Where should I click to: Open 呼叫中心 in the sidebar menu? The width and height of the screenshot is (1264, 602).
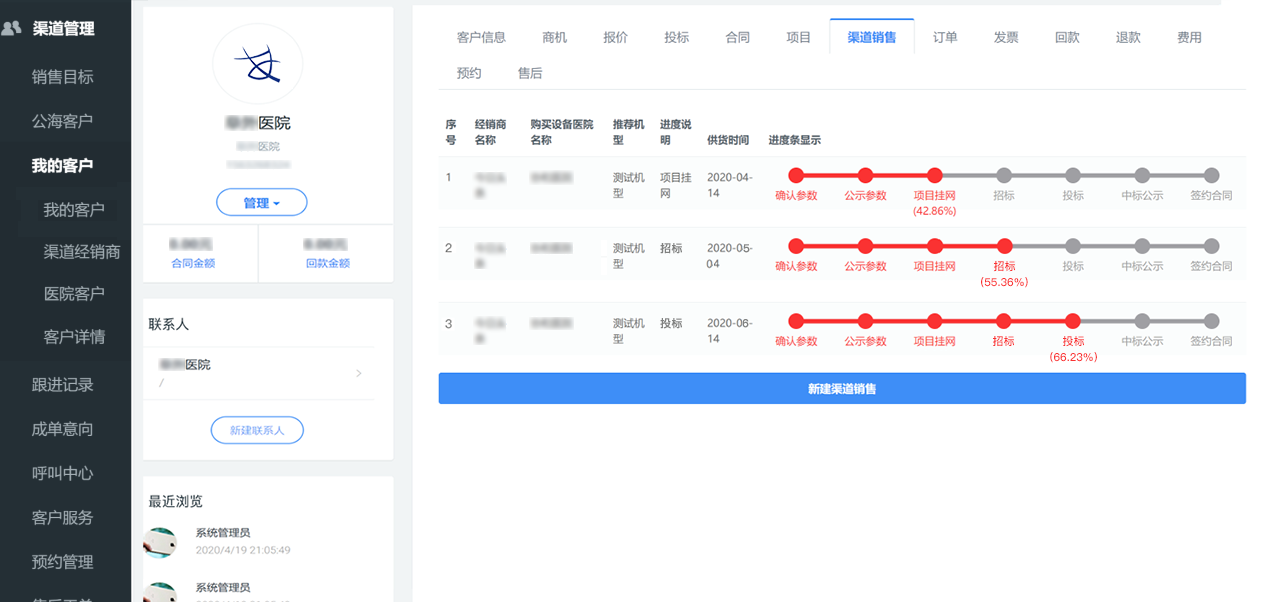point(62,473)
